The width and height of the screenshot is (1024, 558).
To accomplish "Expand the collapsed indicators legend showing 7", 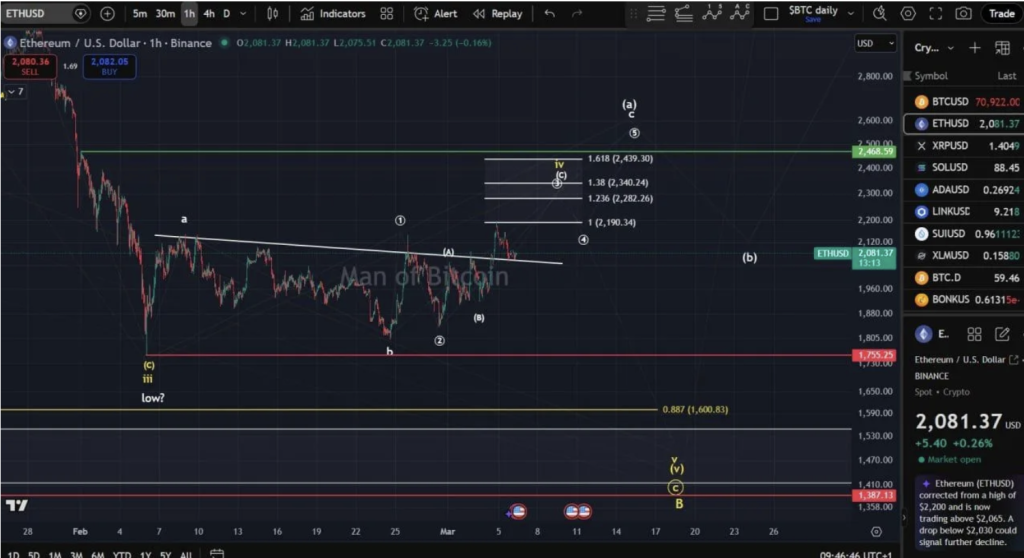I will 16,91.
